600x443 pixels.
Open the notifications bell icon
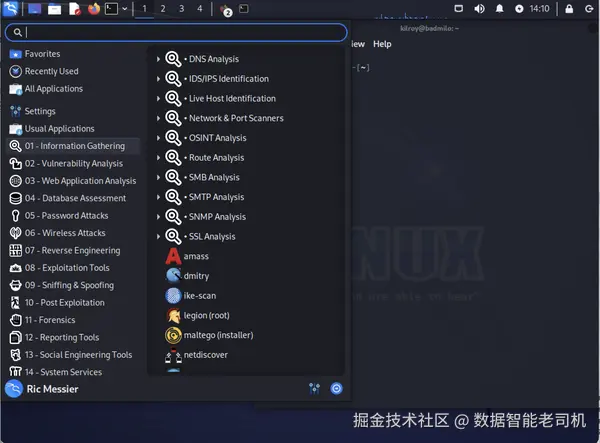click(499, 8)
